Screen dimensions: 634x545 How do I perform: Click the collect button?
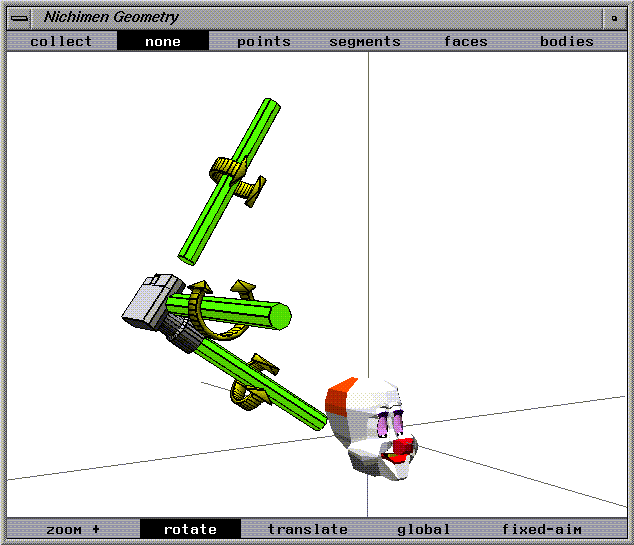(x=61, y=41)
